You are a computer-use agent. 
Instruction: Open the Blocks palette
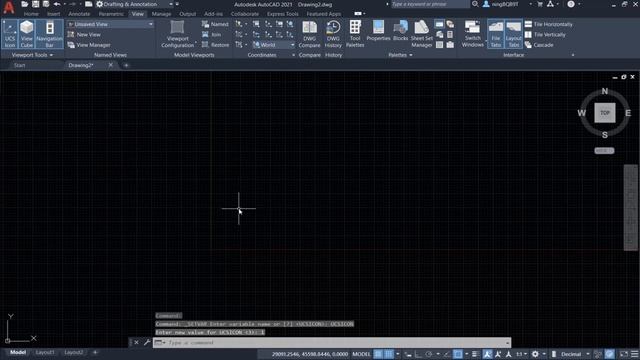point(400,31)
